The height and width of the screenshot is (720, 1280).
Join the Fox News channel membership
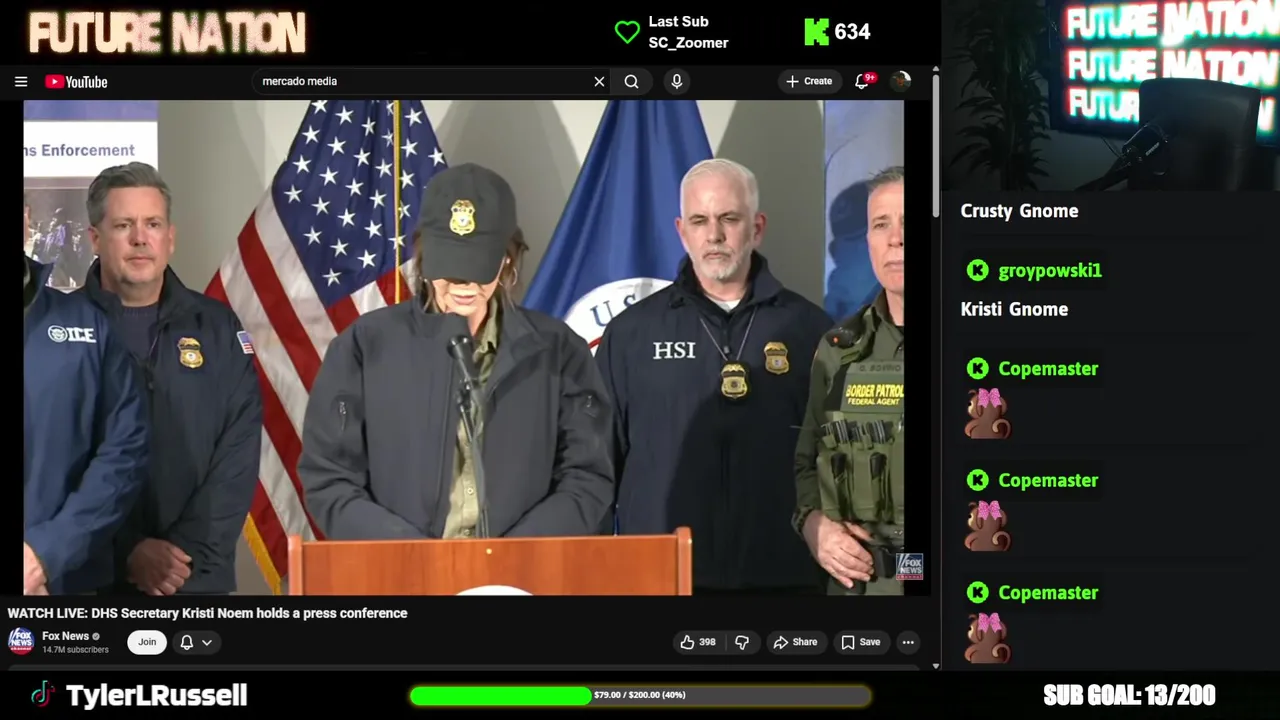tap(147, 642)
